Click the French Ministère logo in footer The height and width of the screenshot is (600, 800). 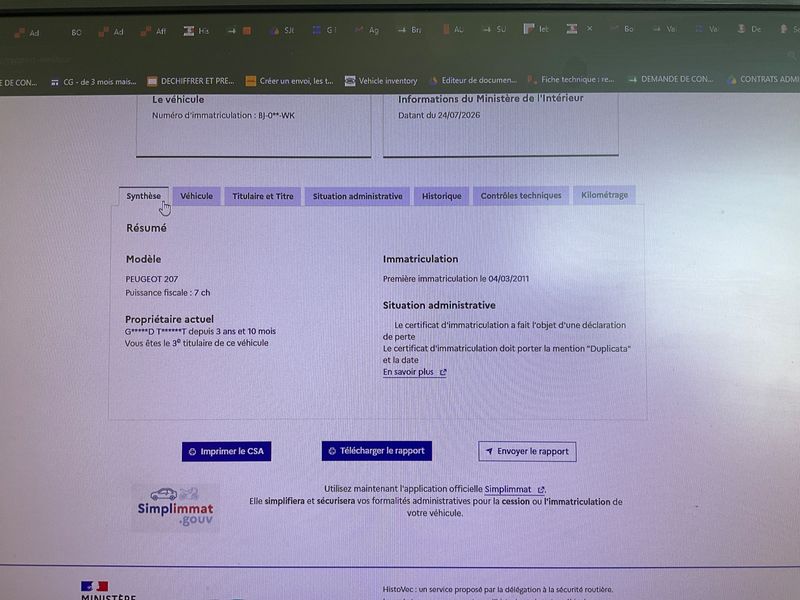tap(108, 590)
